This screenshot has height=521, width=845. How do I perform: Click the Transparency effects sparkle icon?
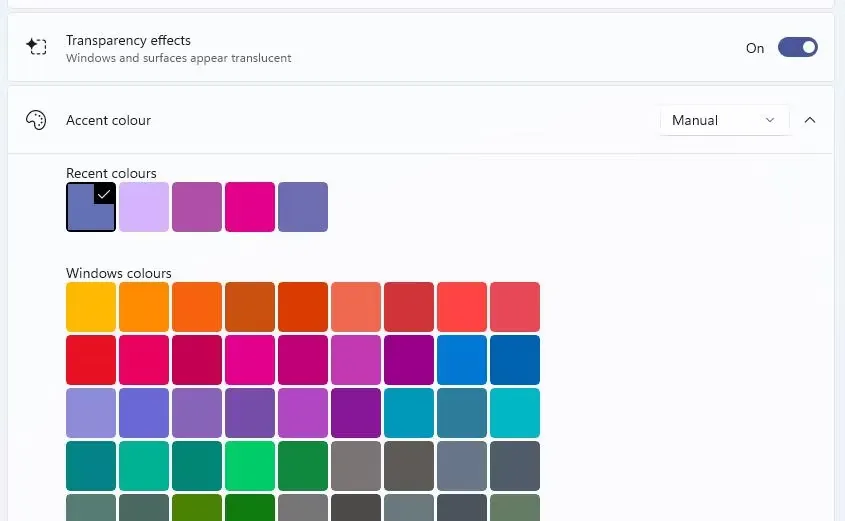(36, 47)
